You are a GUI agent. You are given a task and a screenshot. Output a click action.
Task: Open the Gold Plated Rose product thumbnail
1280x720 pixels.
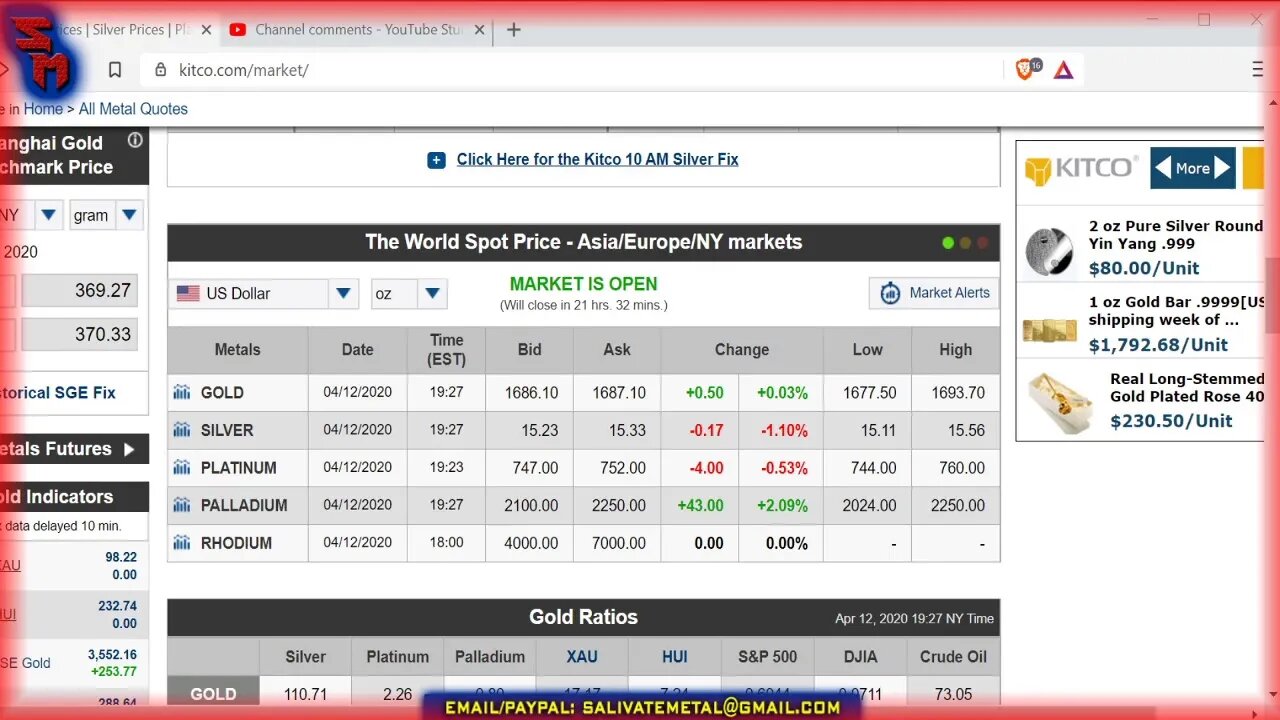click(1060, 402)
